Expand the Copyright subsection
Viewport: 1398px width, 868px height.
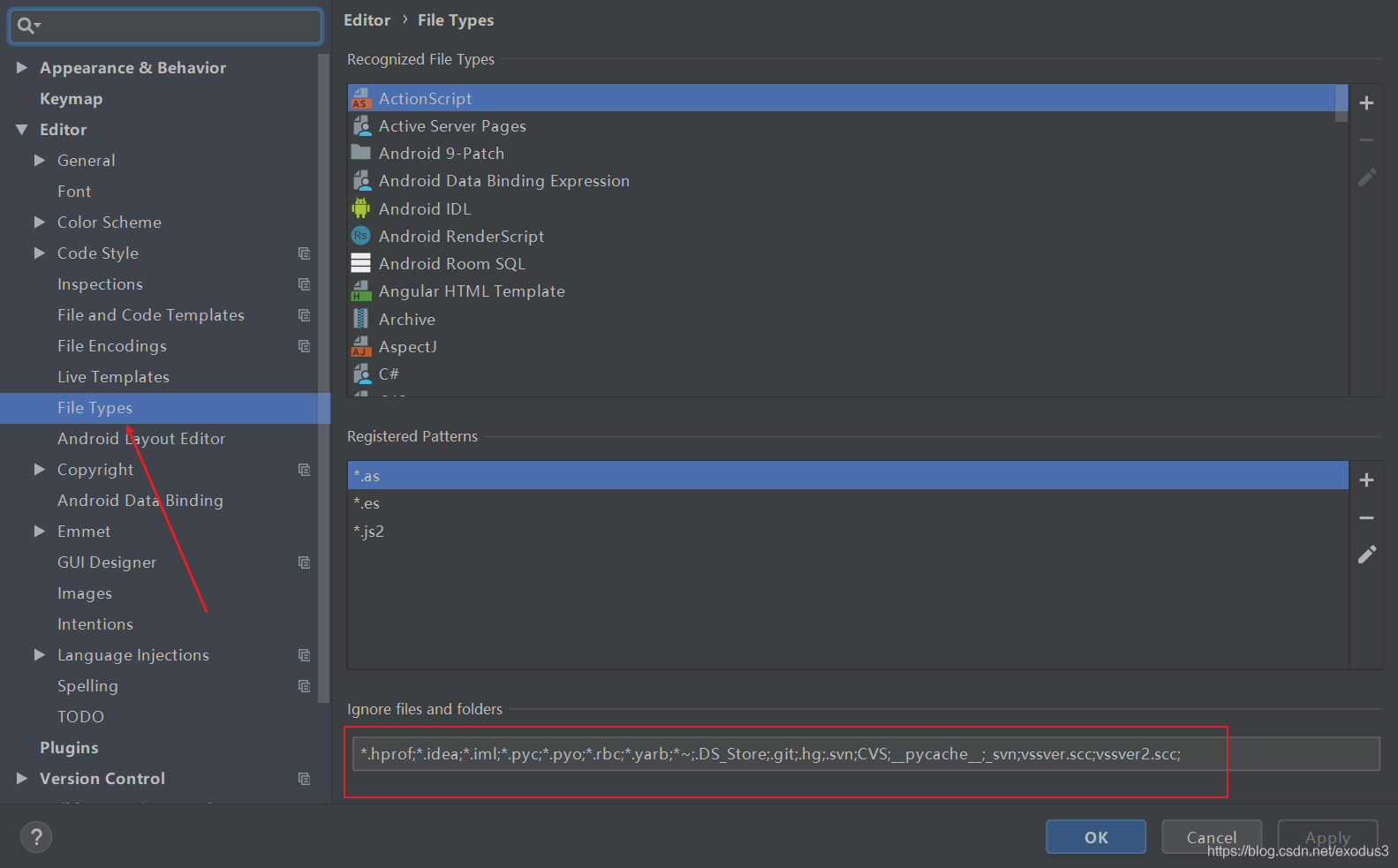[x=40, y=469]
